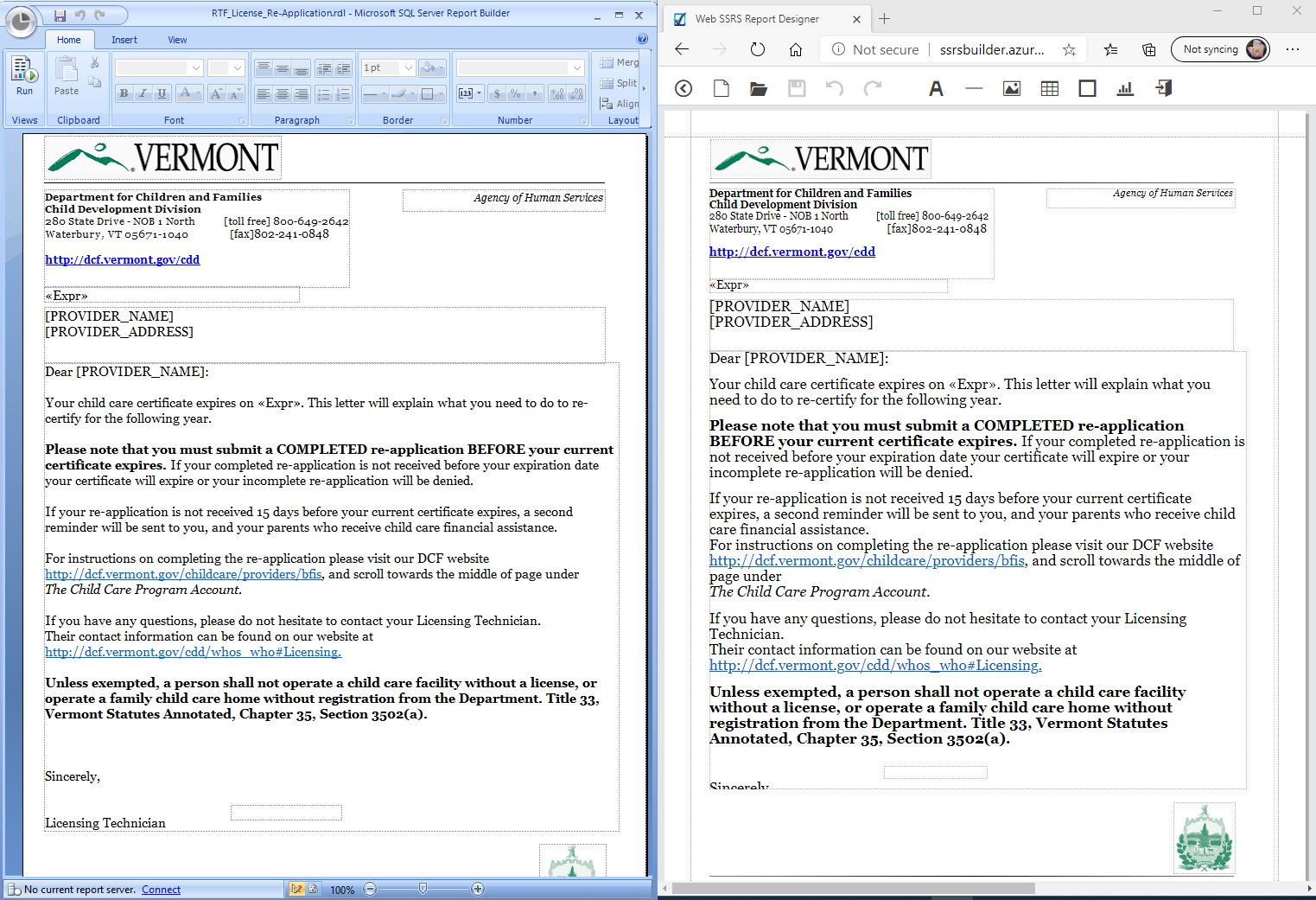Open the 1 pt border width dropdown

click(x=408, y=68)
